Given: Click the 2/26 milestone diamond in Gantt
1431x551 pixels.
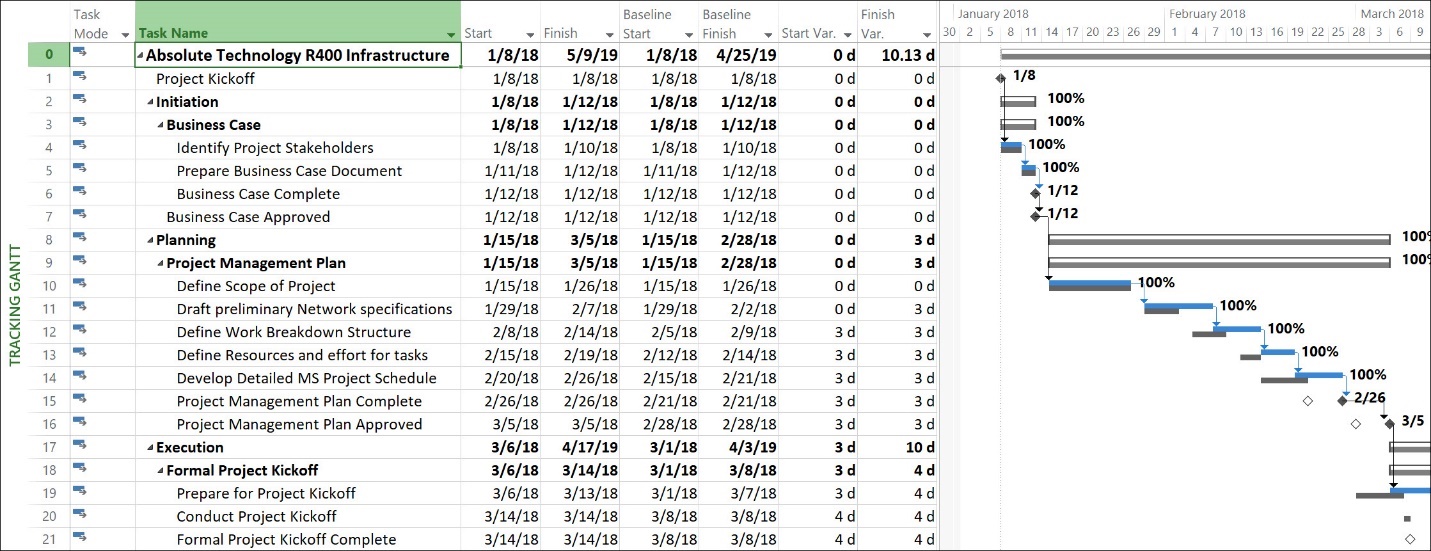Looking at the screenshot, I should [x=1342, y=400].
